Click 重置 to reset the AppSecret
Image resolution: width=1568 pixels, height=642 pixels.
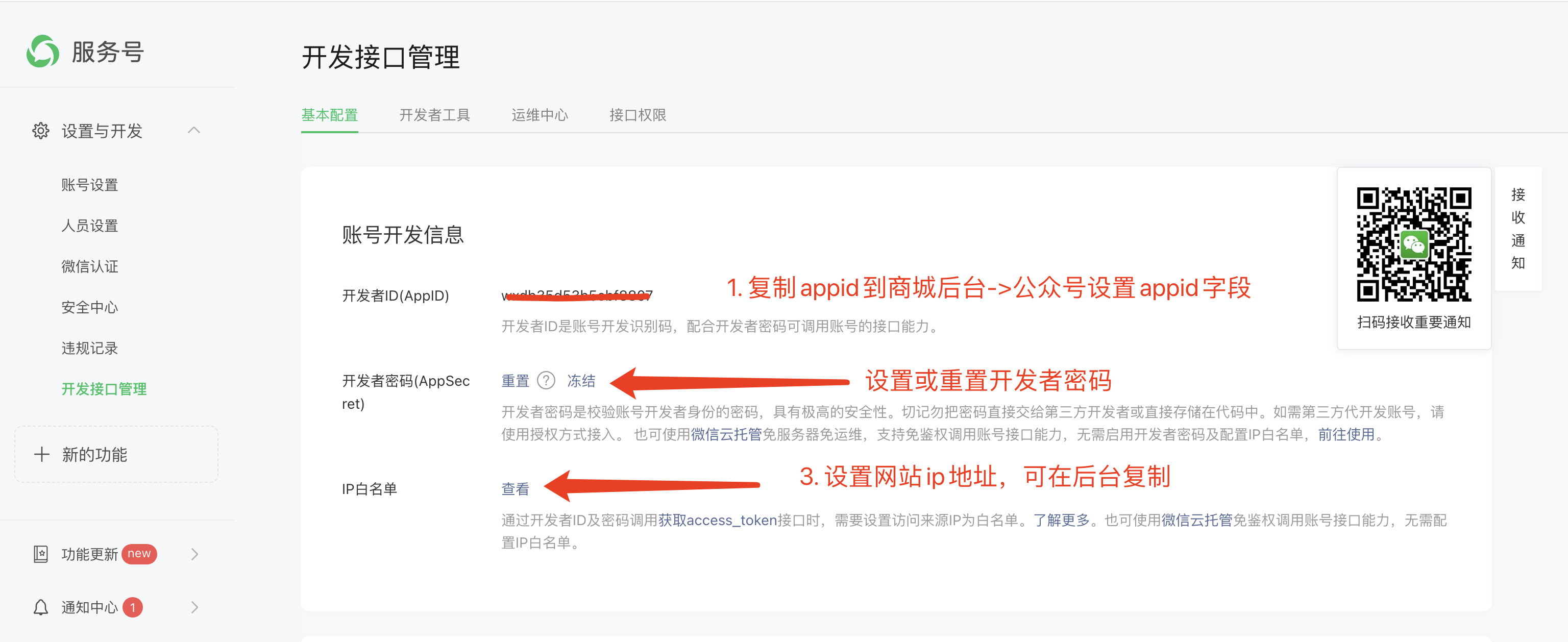[x=515, y=381]
